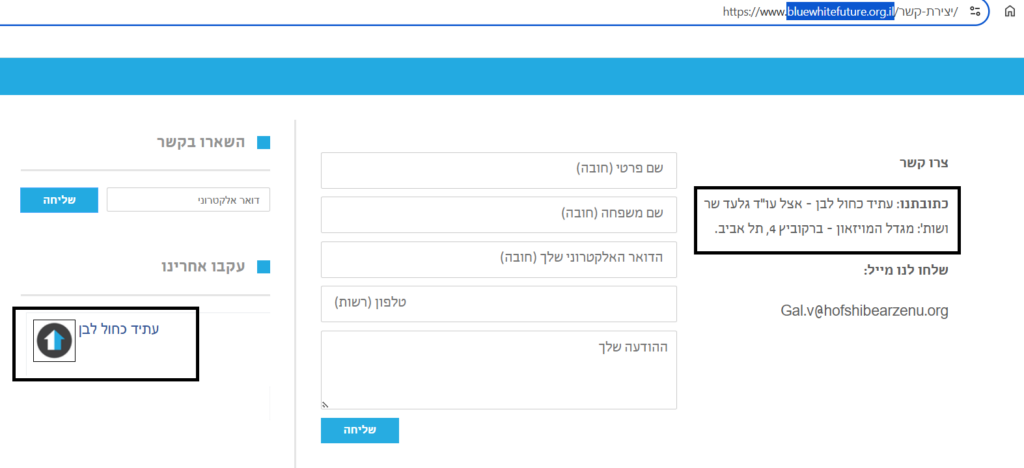The image size is (1024, 468).
Task: Fill in the שם פרטי (חובה) field
Action: [499, 170]
